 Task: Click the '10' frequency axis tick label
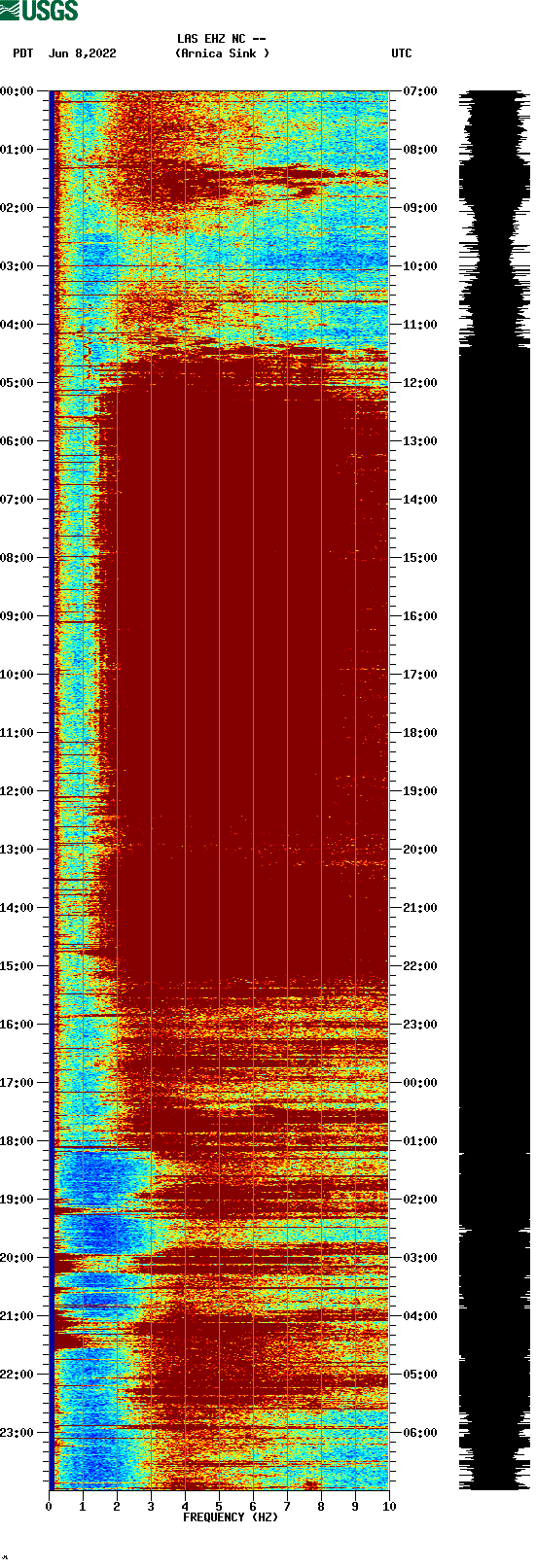[389, 1507]
